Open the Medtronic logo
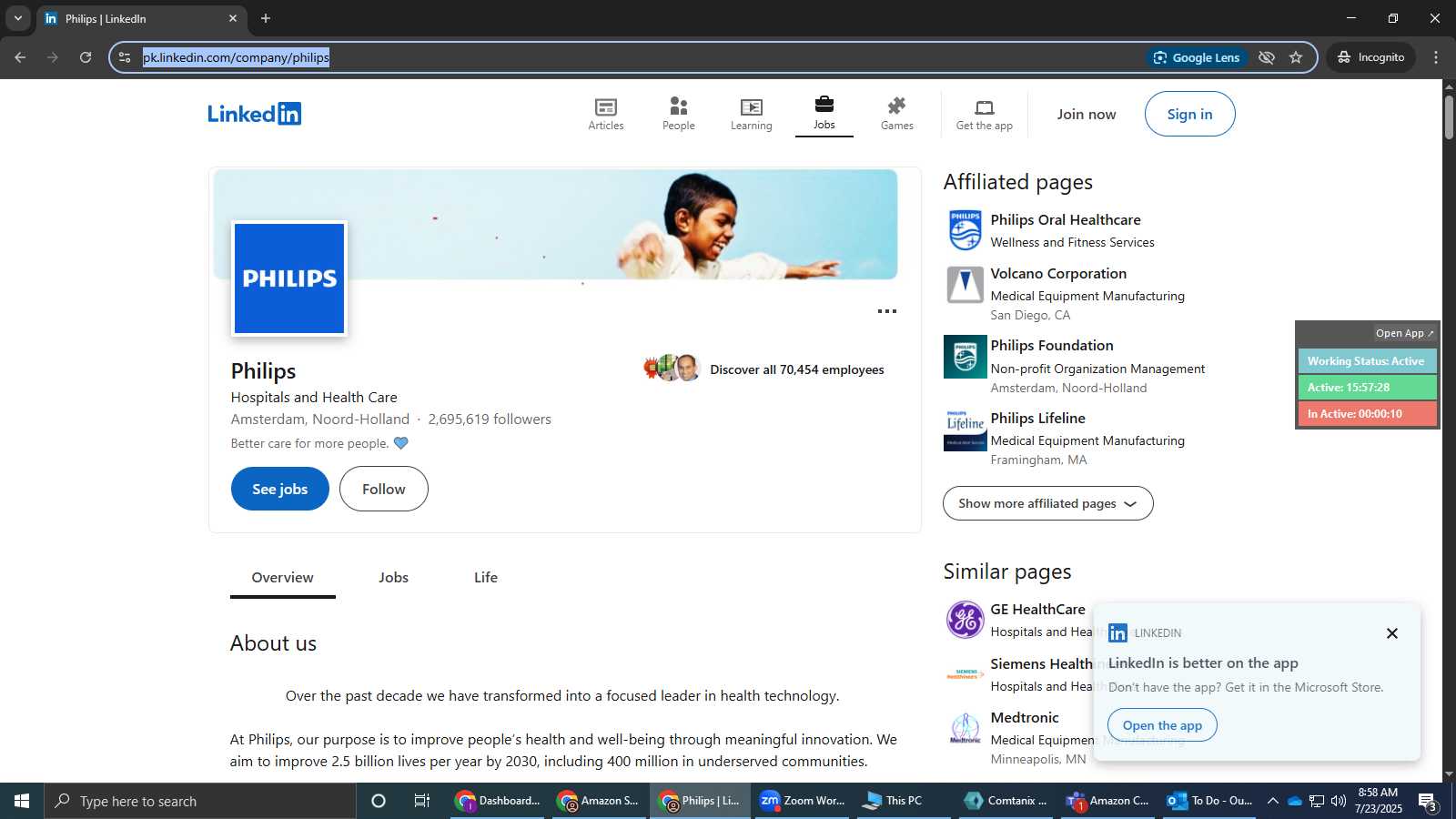Viewport: 1456px width, 819px height. (x=965, y=729)
